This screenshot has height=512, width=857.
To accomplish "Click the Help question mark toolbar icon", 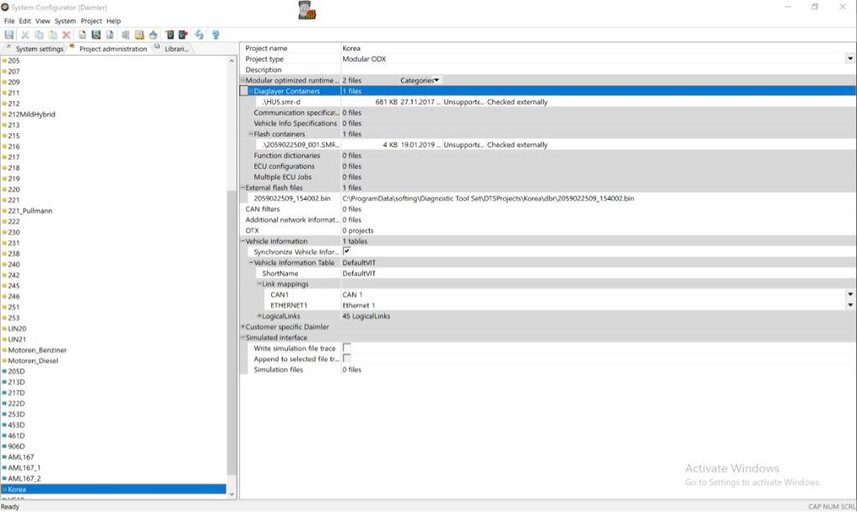I will (x=215, y=34).
